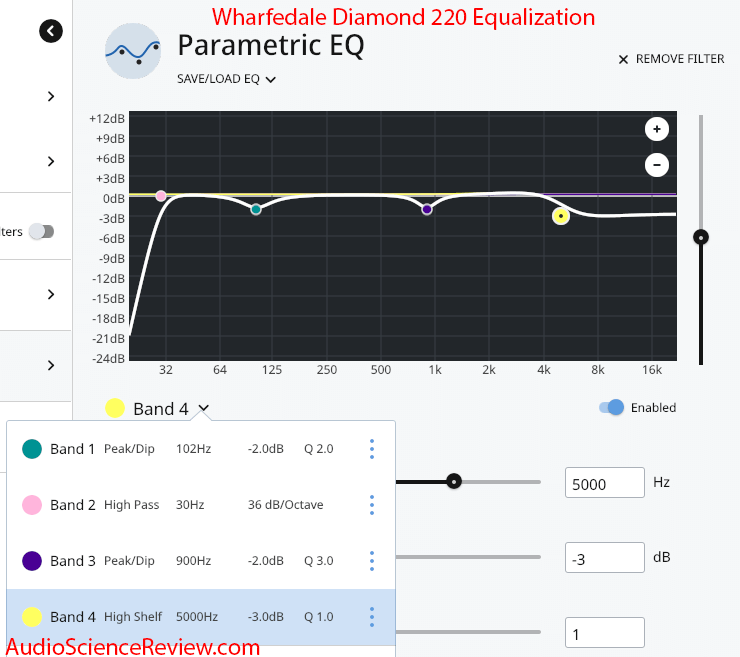Click the 0dB axis label

(114, 199)
